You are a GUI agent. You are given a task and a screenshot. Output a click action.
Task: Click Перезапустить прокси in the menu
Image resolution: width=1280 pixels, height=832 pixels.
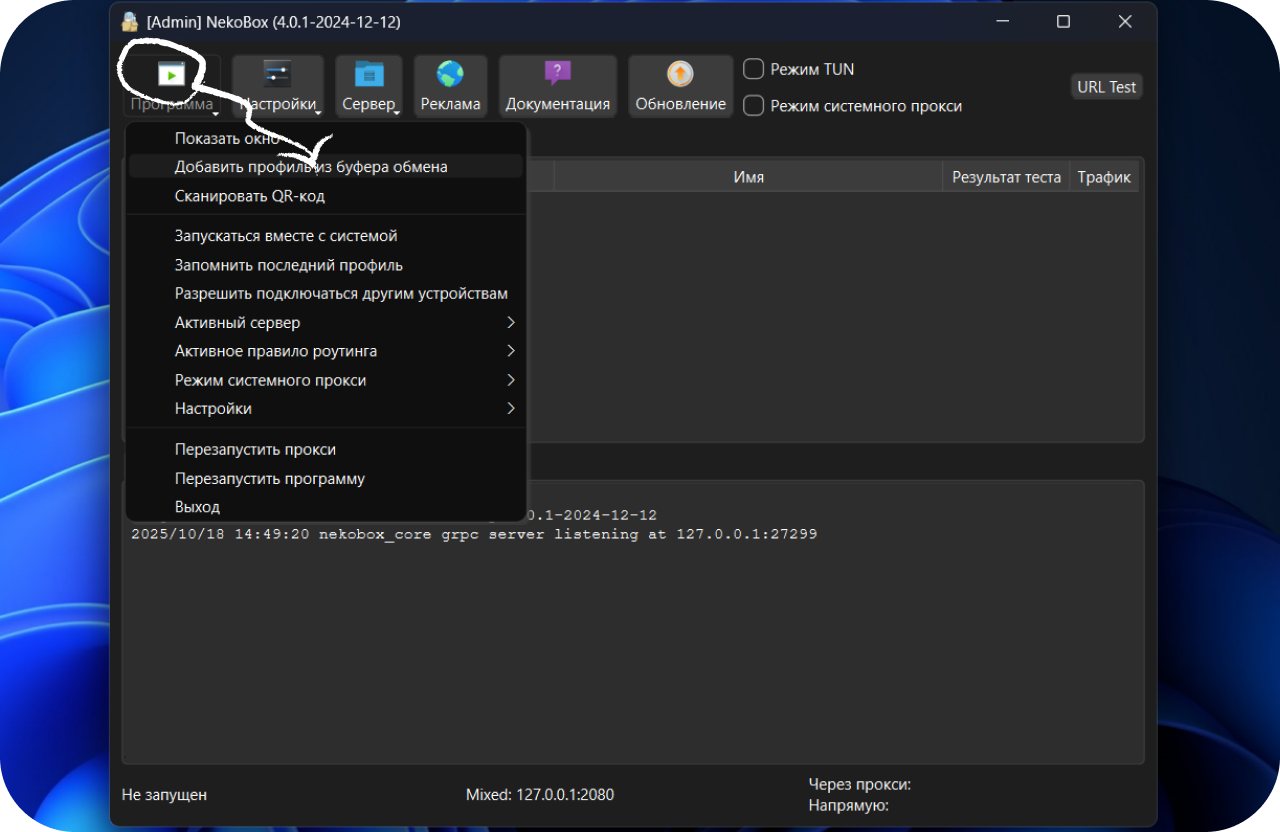(255, 450)
